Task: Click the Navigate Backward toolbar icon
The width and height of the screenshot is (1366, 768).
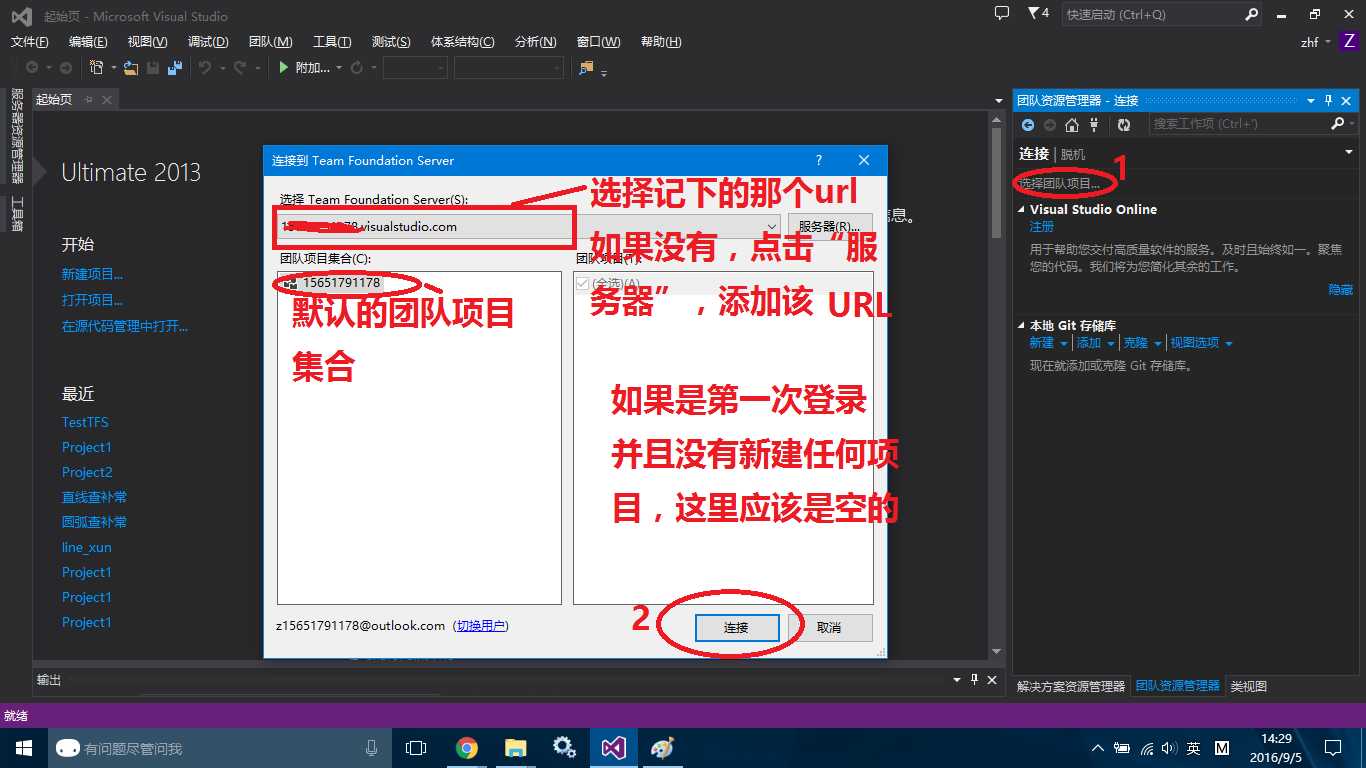Action: [32, 67]
